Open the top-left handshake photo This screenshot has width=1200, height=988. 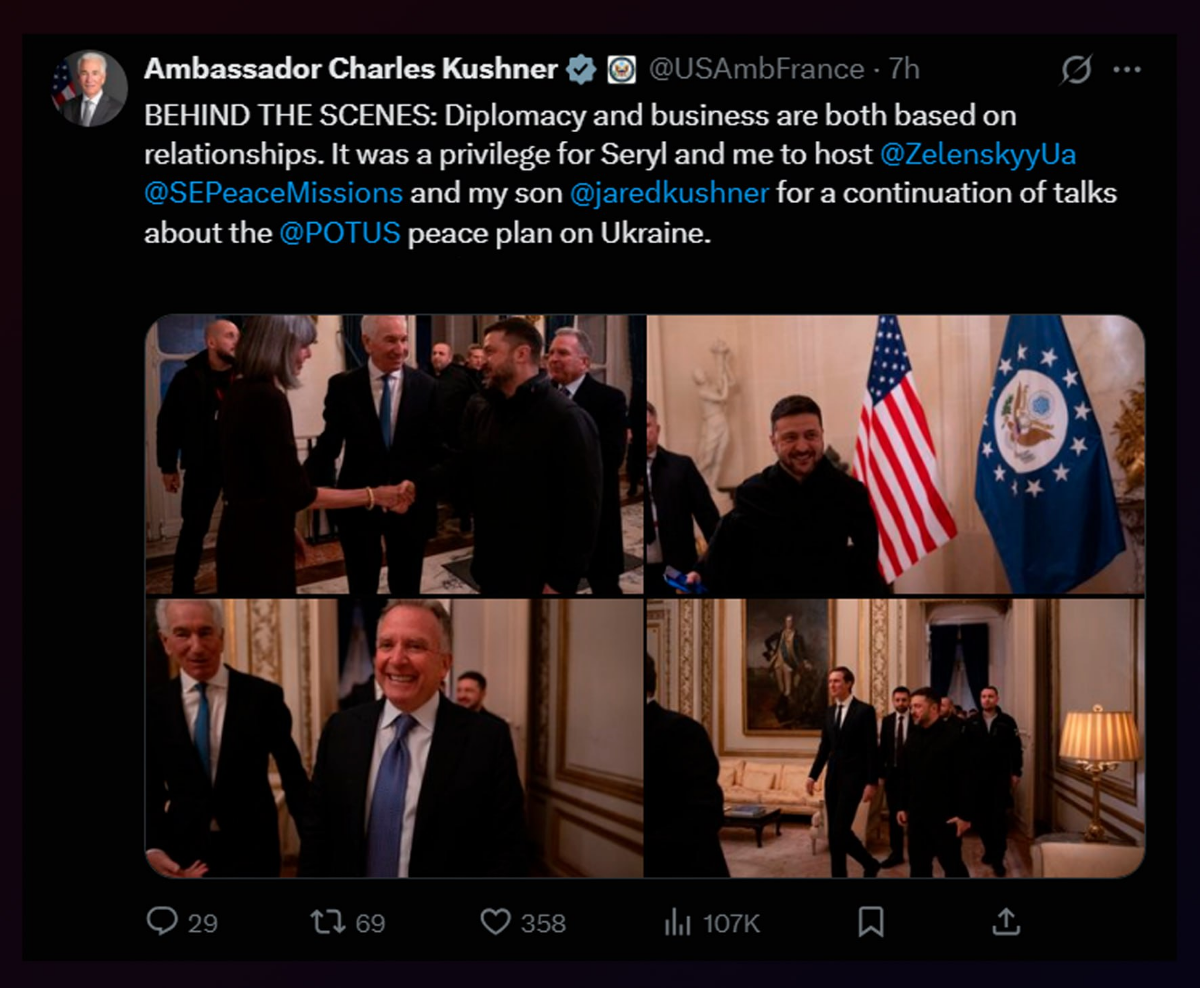tap(394, 455)
